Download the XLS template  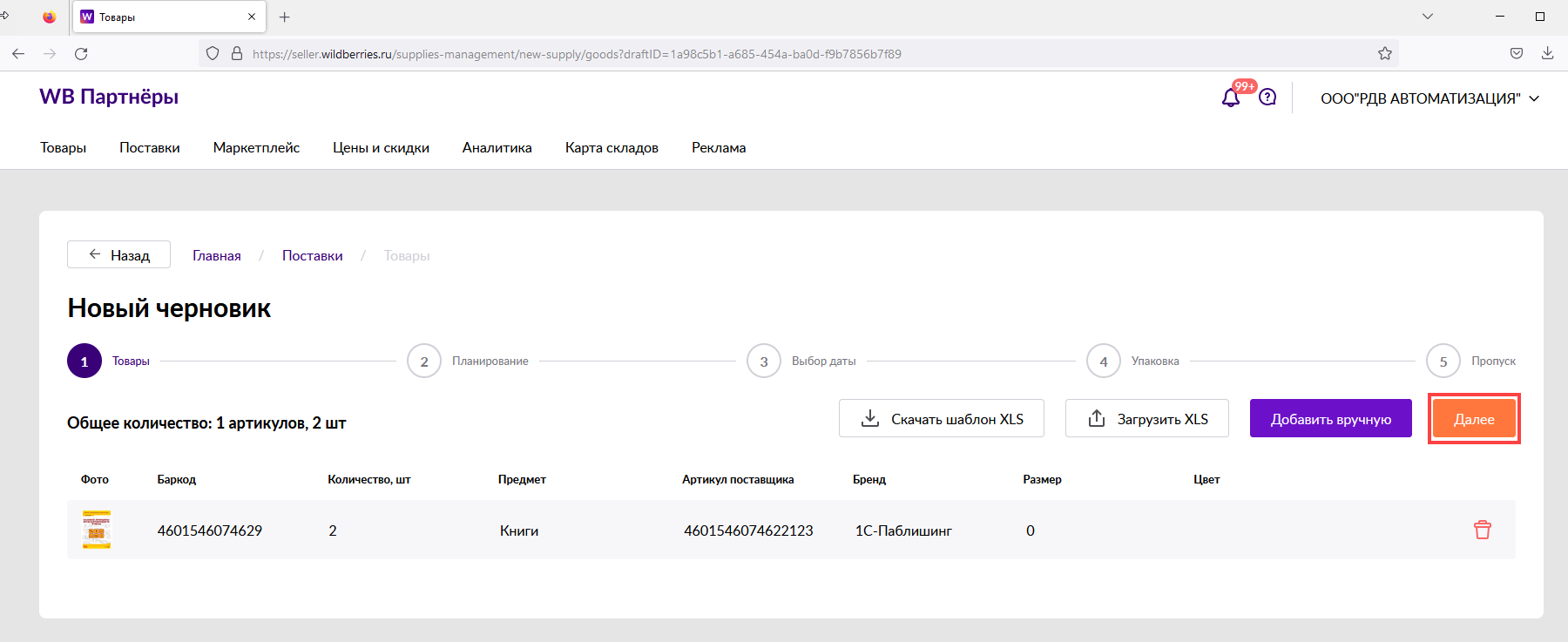(x=941, y=419)
